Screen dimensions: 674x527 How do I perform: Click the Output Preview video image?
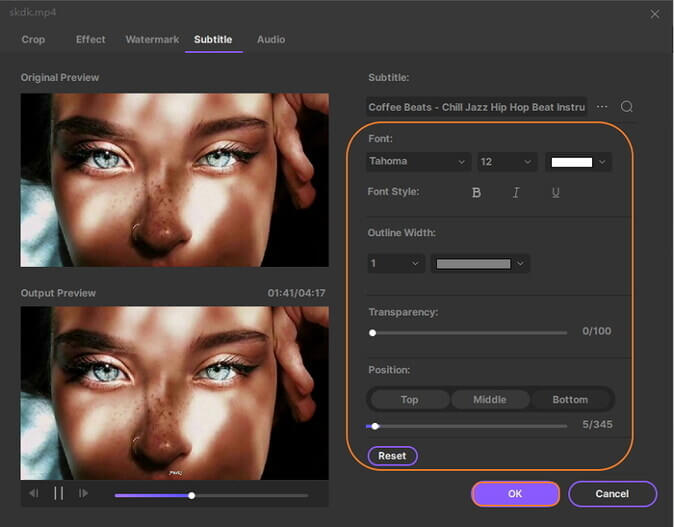tap(175, 393)
